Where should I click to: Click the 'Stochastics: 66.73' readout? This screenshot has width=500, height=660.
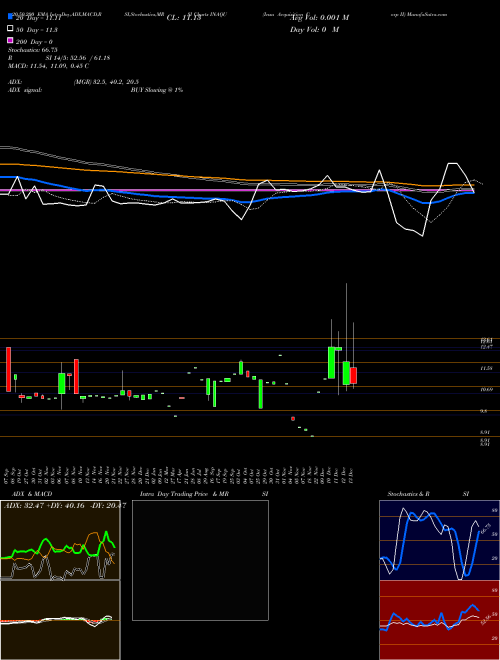(32, 50)
